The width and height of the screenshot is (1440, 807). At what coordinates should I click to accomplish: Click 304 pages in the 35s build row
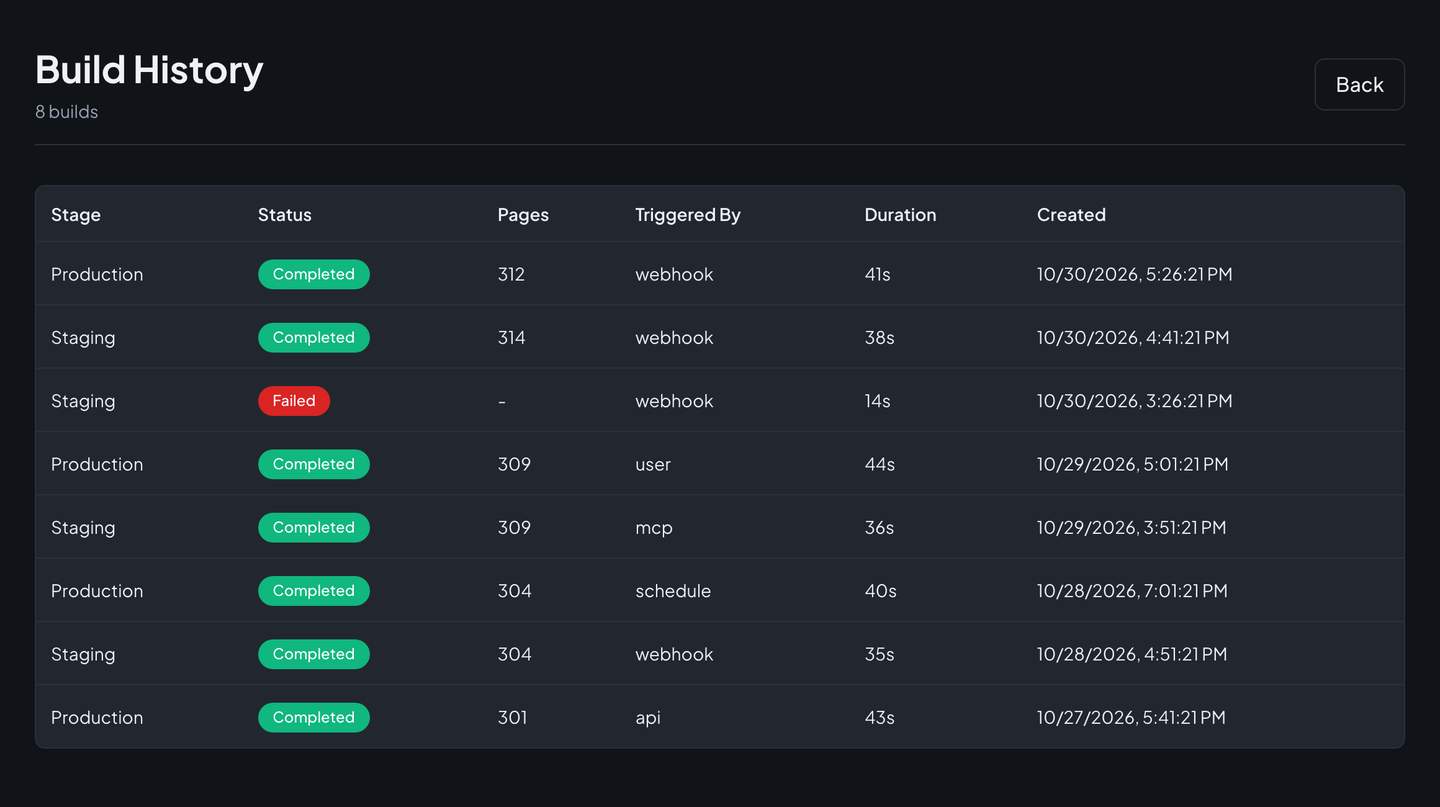pos(514,654)
